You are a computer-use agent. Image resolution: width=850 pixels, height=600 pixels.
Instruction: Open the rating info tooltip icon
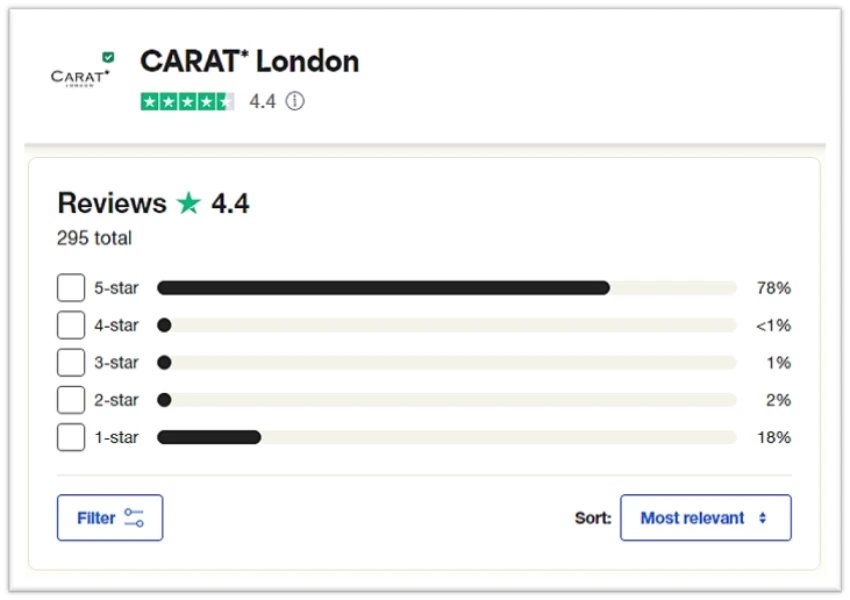tap(294, 101)
